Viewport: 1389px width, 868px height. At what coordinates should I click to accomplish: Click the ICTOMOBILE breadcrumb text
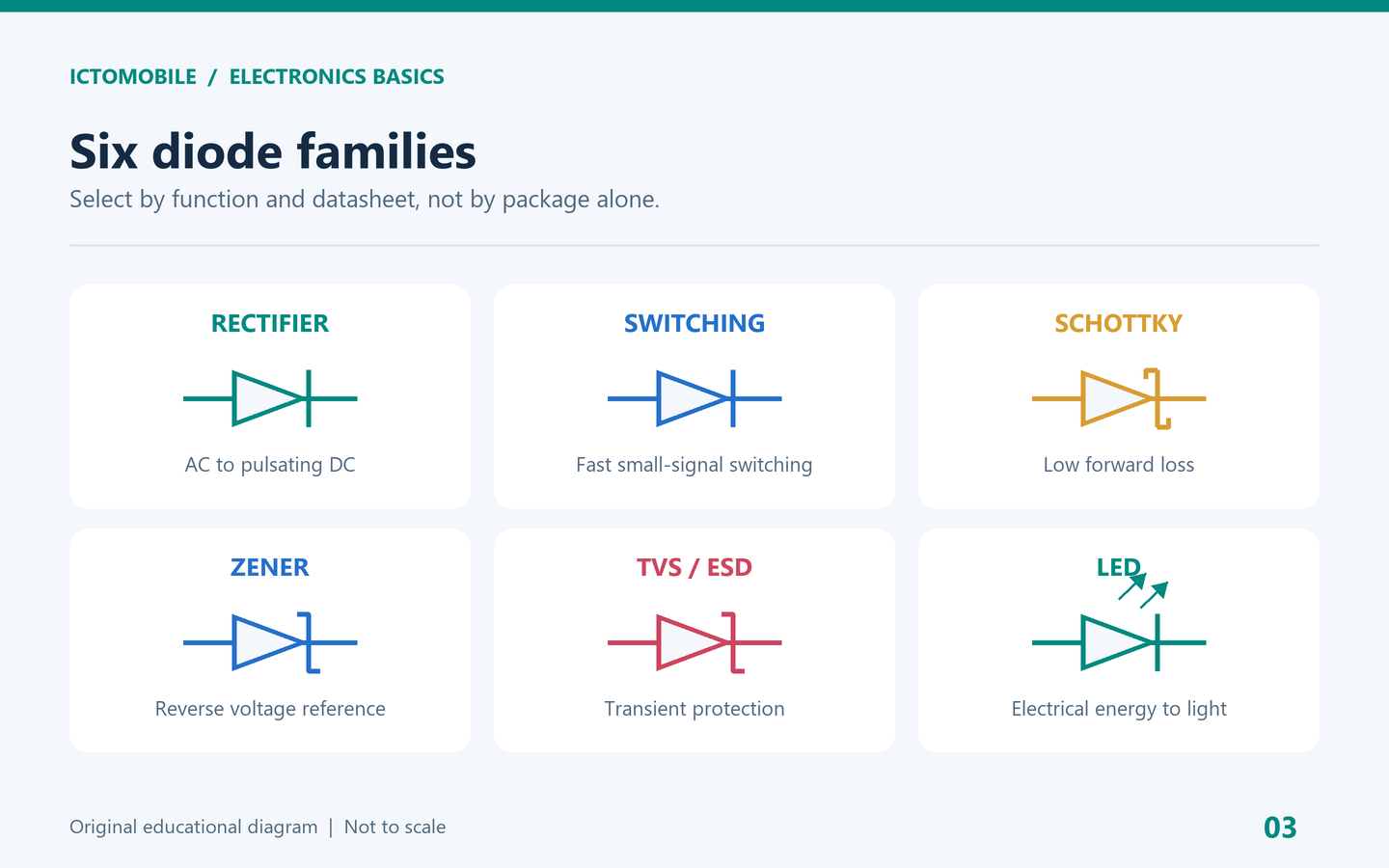tap(133, 77)
